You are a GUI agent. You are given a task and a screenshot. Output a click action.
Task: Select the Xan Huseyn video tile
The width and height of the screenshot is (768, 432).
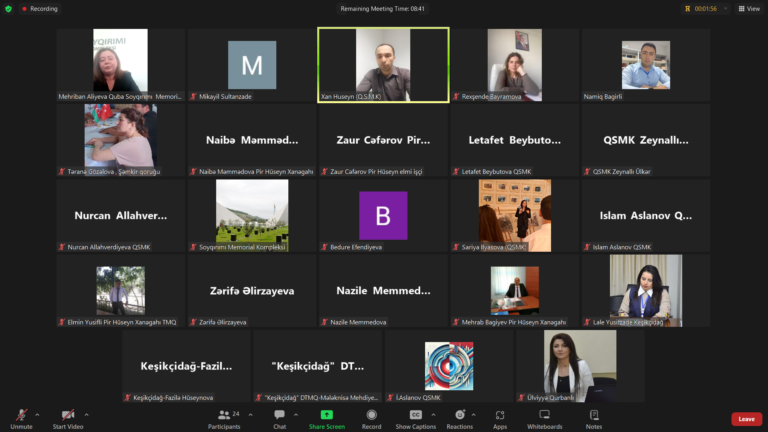(383, 65)
